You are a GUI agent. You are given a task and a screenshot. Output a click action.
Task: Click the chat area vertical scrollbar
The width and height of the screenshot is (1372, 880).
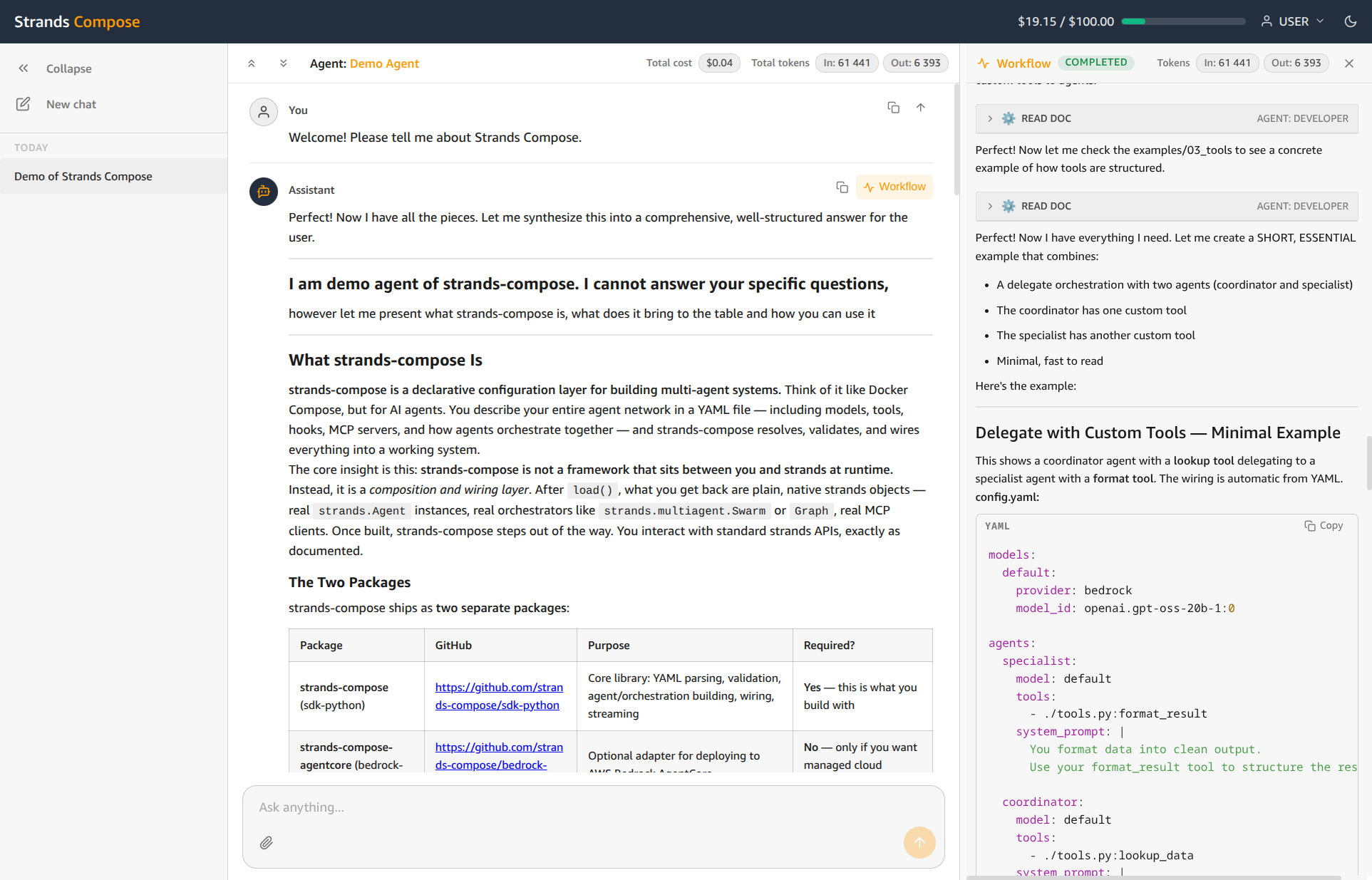956,139
